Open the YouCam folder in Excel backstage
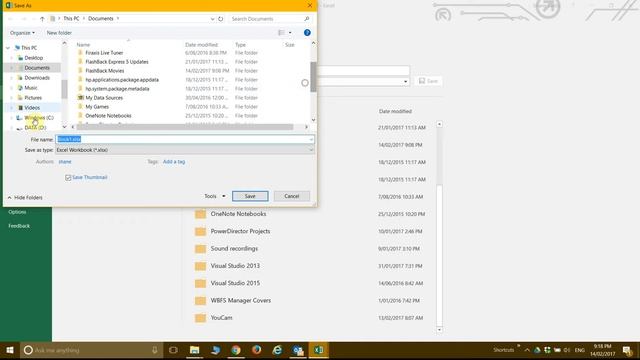 pos(222,318)
